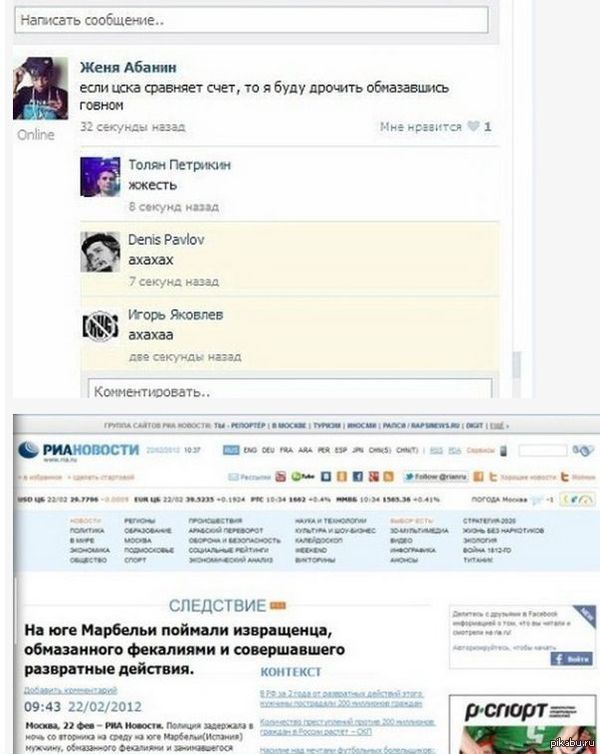Open the Facebook icon in social row
This screenshot has width=600, height=754.
357,477
